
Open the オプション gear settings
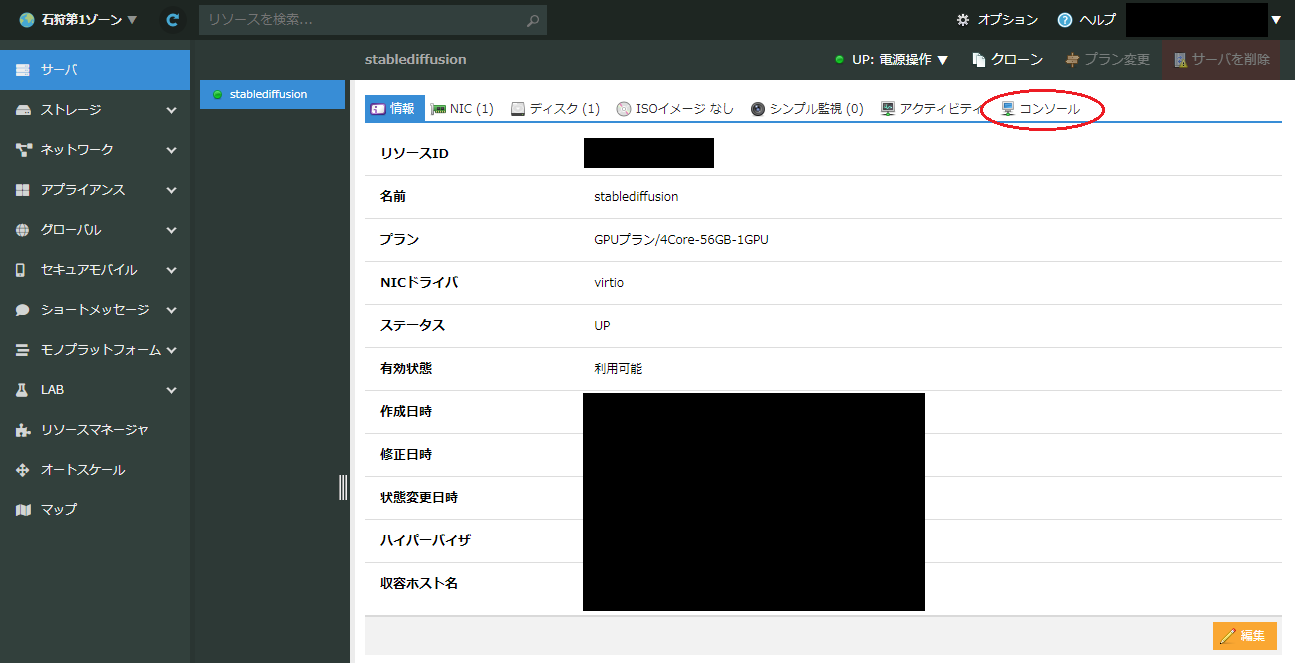[x=963, y=20]
